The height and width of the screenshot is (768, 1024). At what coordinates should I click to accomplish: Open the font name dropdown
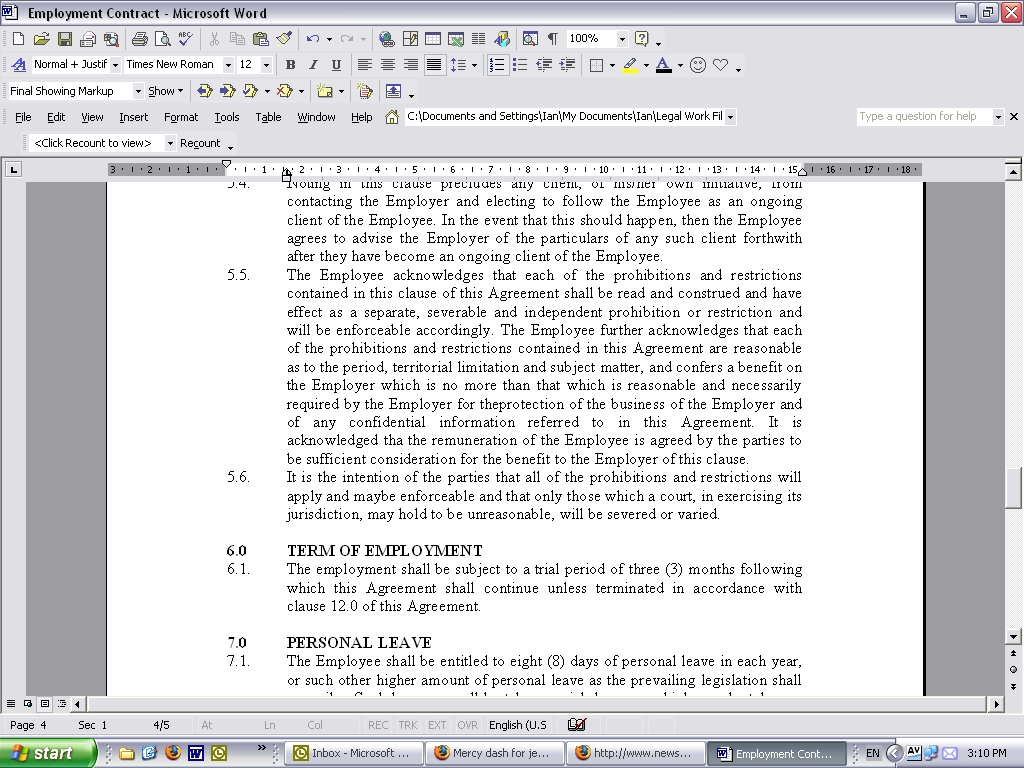(227, 65)
